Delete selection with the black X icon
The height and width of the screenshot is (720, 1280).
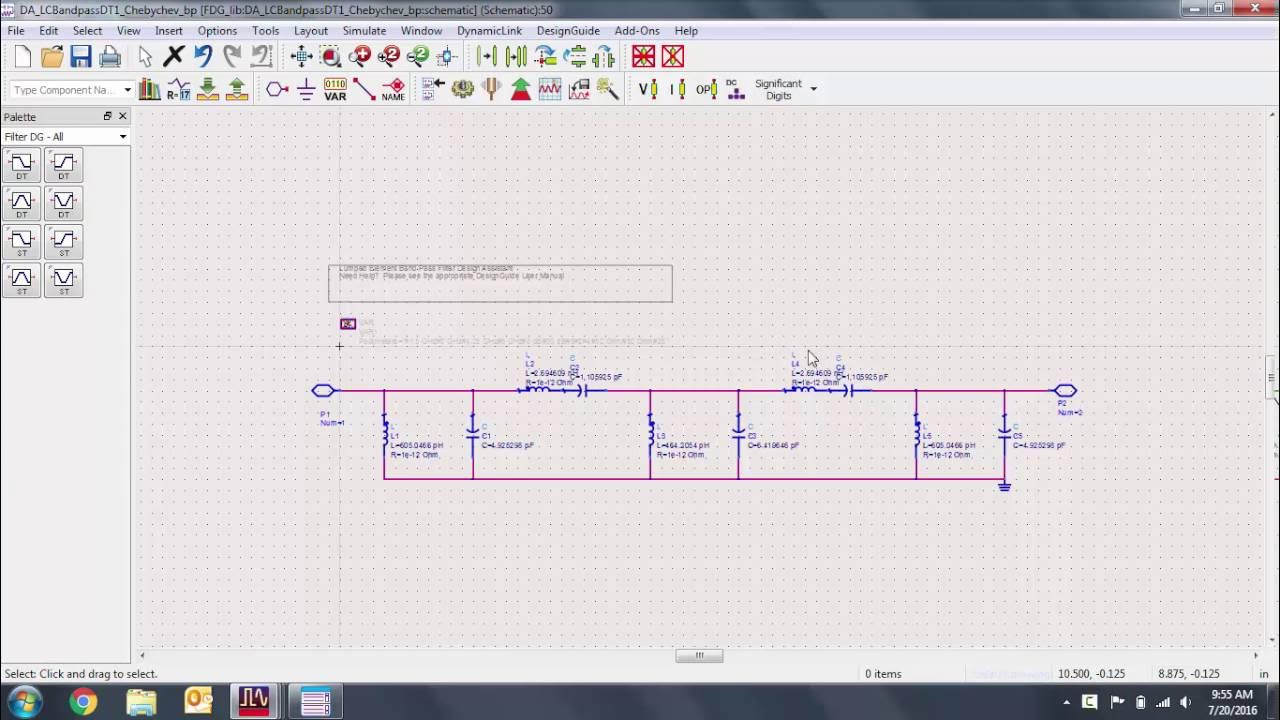pyautogui.click(x=174, y=57)
